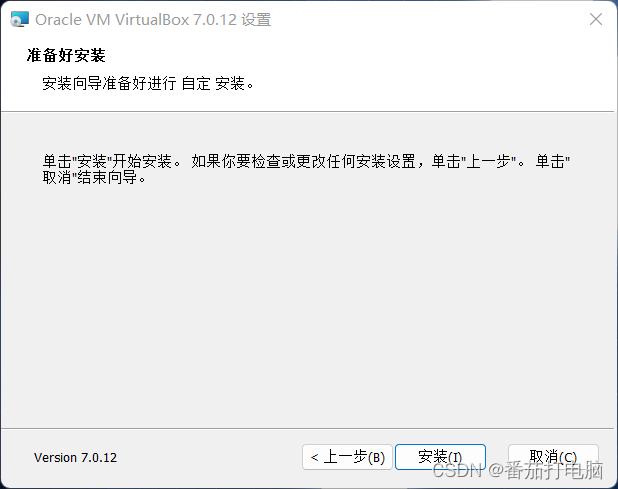
Task: Click the 安装(I) button to start installing
Action: [440, 457]
